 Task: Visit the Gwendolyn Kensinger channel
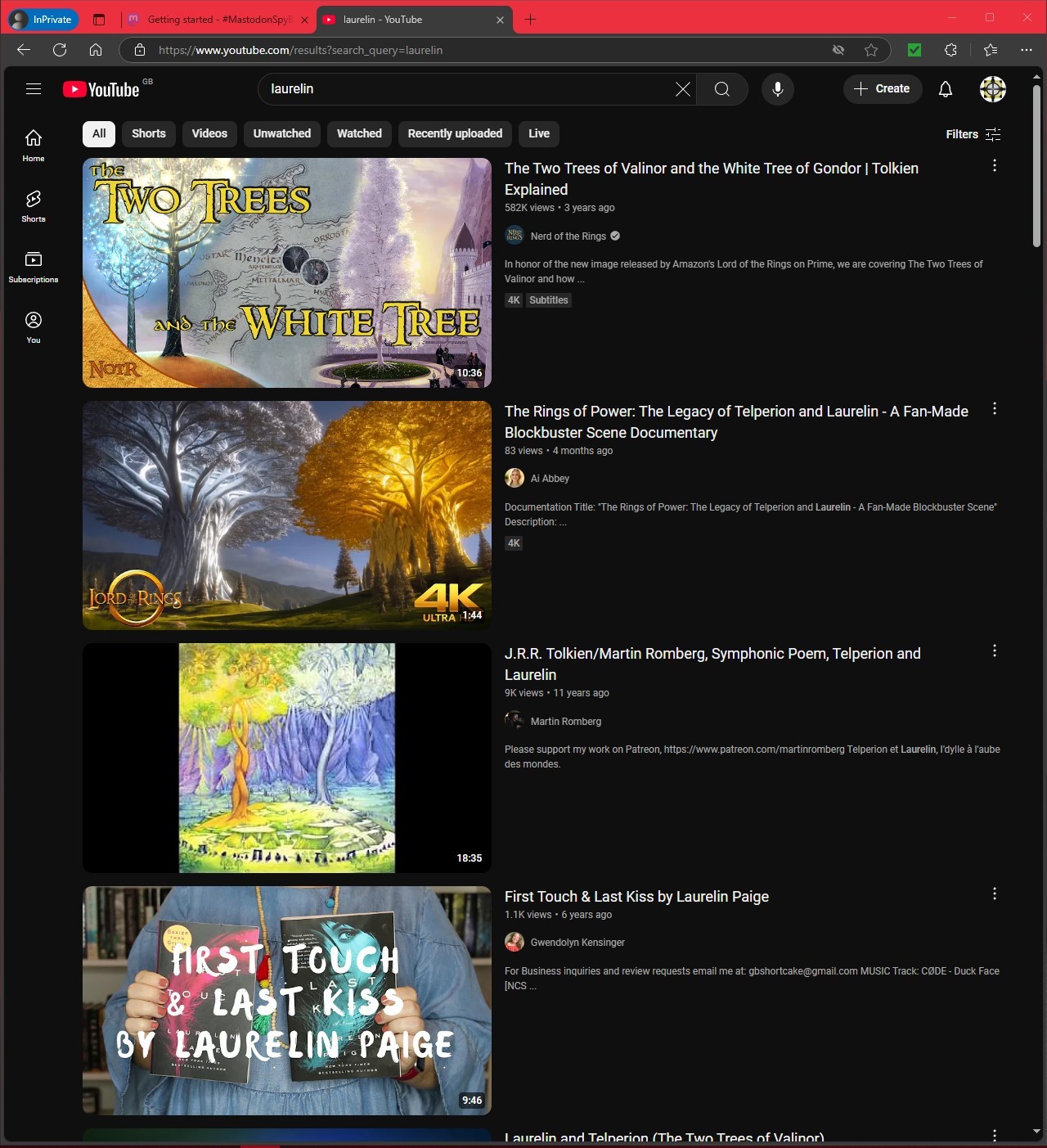coord(577,943)
